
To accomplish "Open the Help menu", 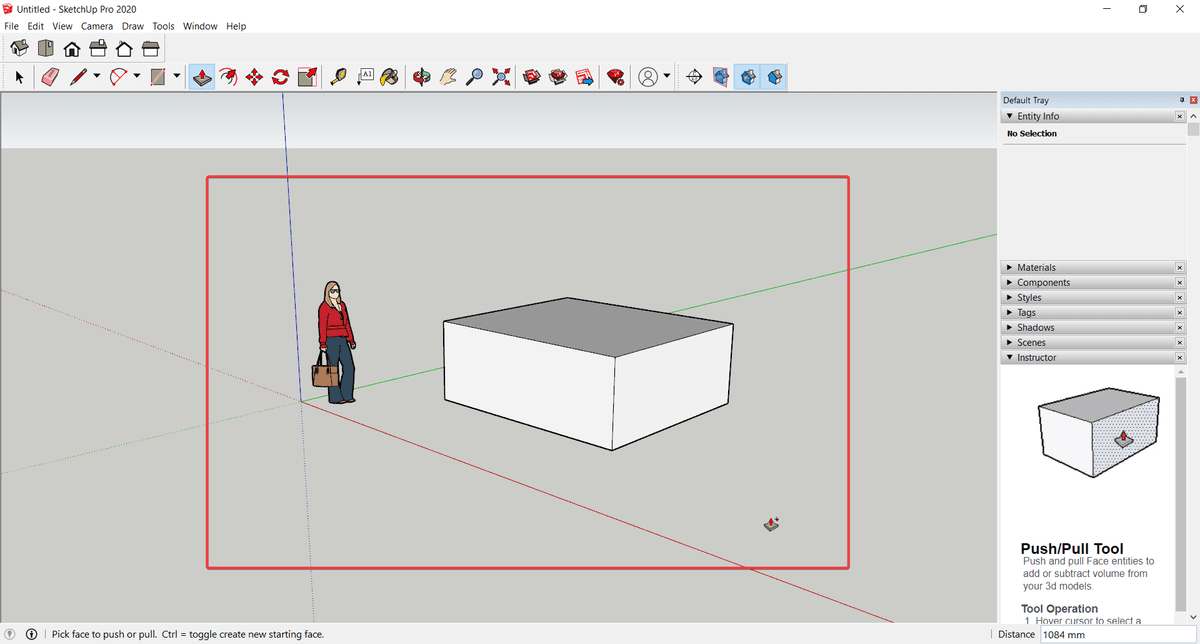I will (236, 26).
